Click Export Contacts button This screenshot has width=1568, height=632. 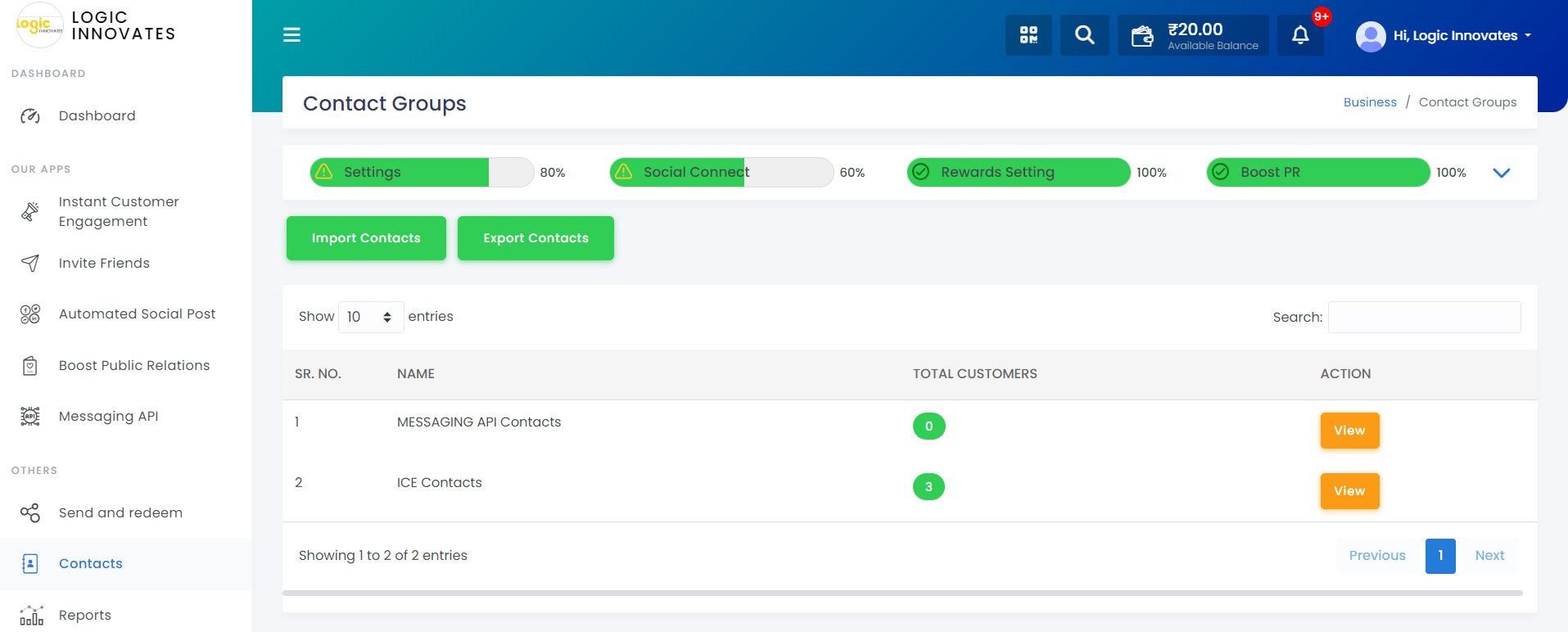[535, 238]
